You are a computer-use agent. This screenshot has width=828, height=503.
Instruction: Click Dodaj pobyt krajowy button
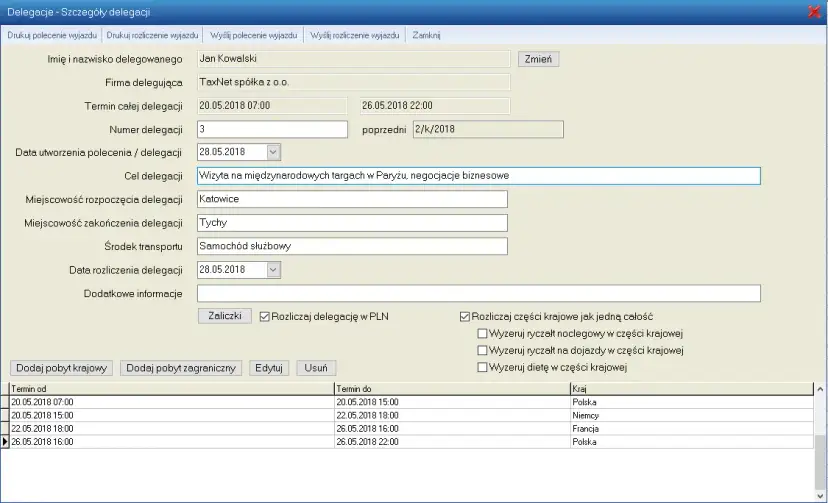[x=62, y=368]
